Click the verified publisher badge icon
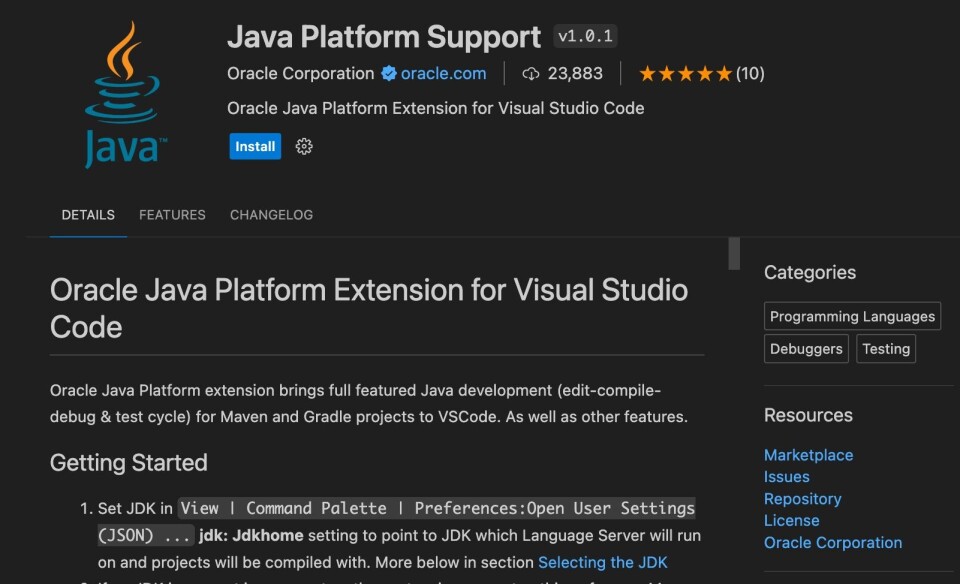 coord(389,73)
